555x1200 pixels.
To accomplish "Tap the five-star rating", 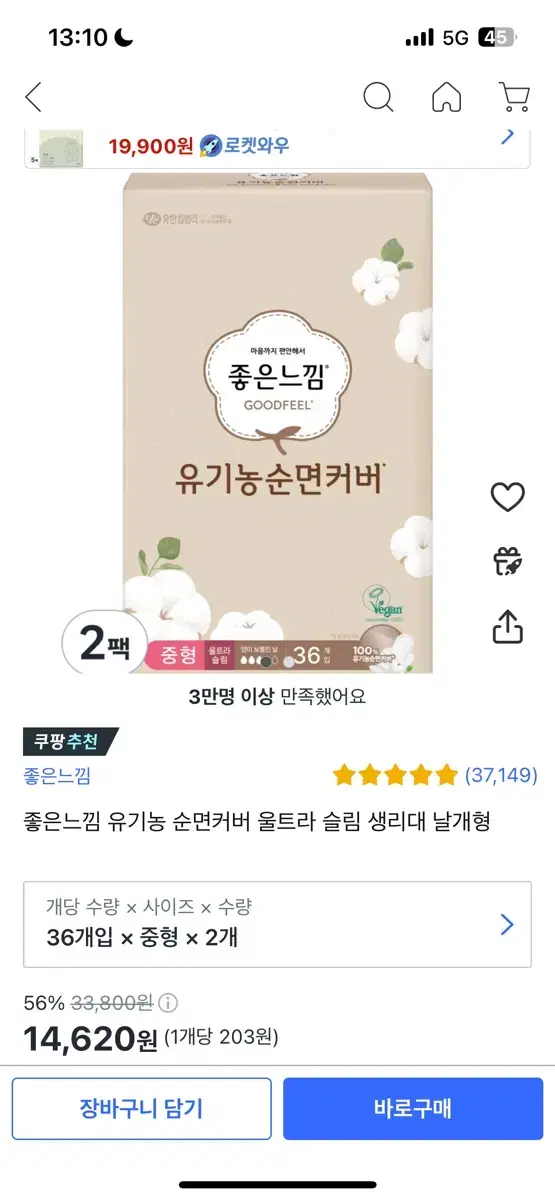I will pyautogui.click(x=395, y=775).
